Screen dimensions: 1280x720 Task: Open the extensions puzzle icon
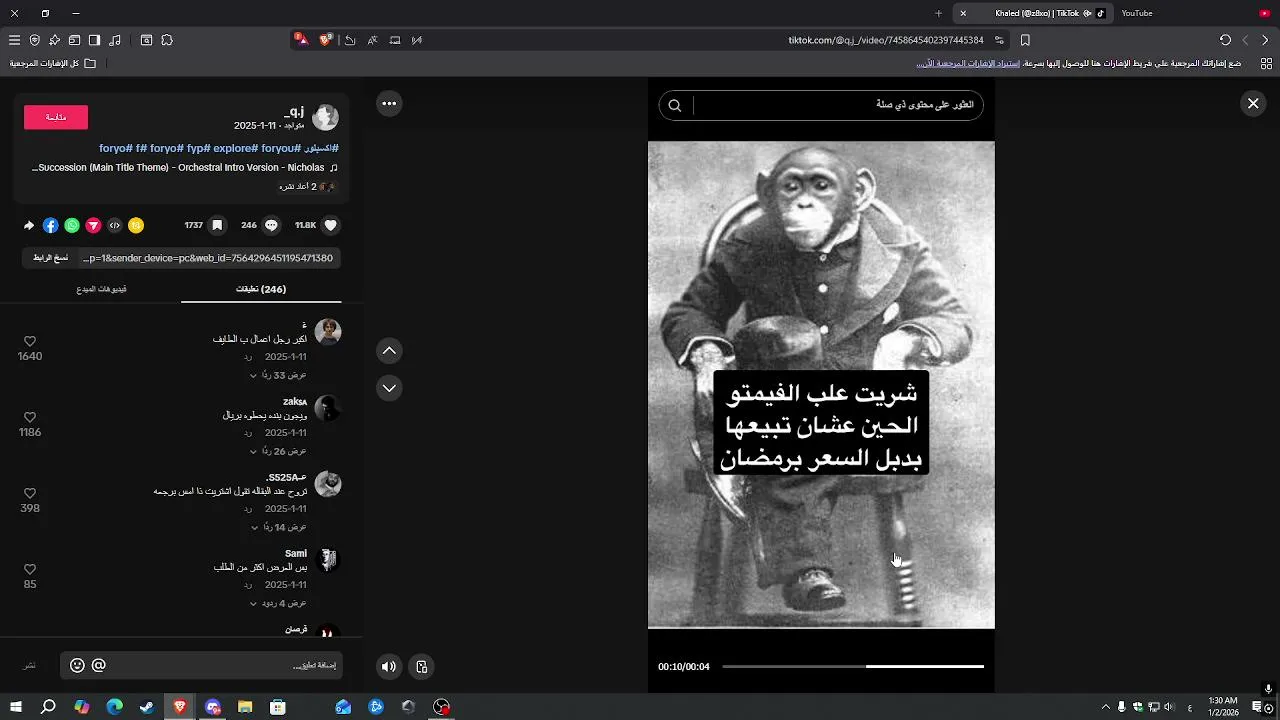pyautogui.click(x=167, y=40)
